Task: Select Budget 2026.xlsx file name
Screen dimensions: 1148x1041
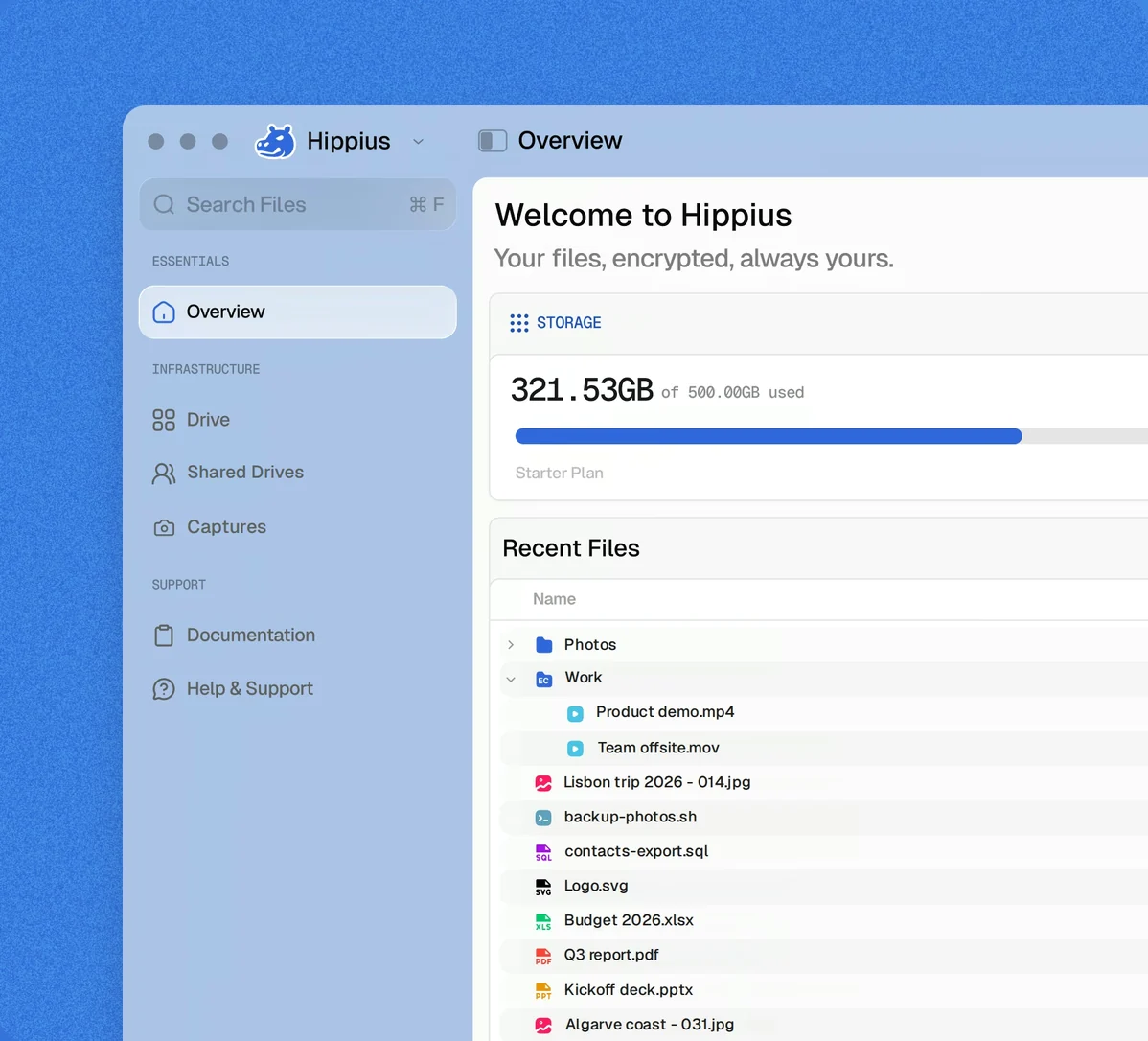Action: coord(629,920)
